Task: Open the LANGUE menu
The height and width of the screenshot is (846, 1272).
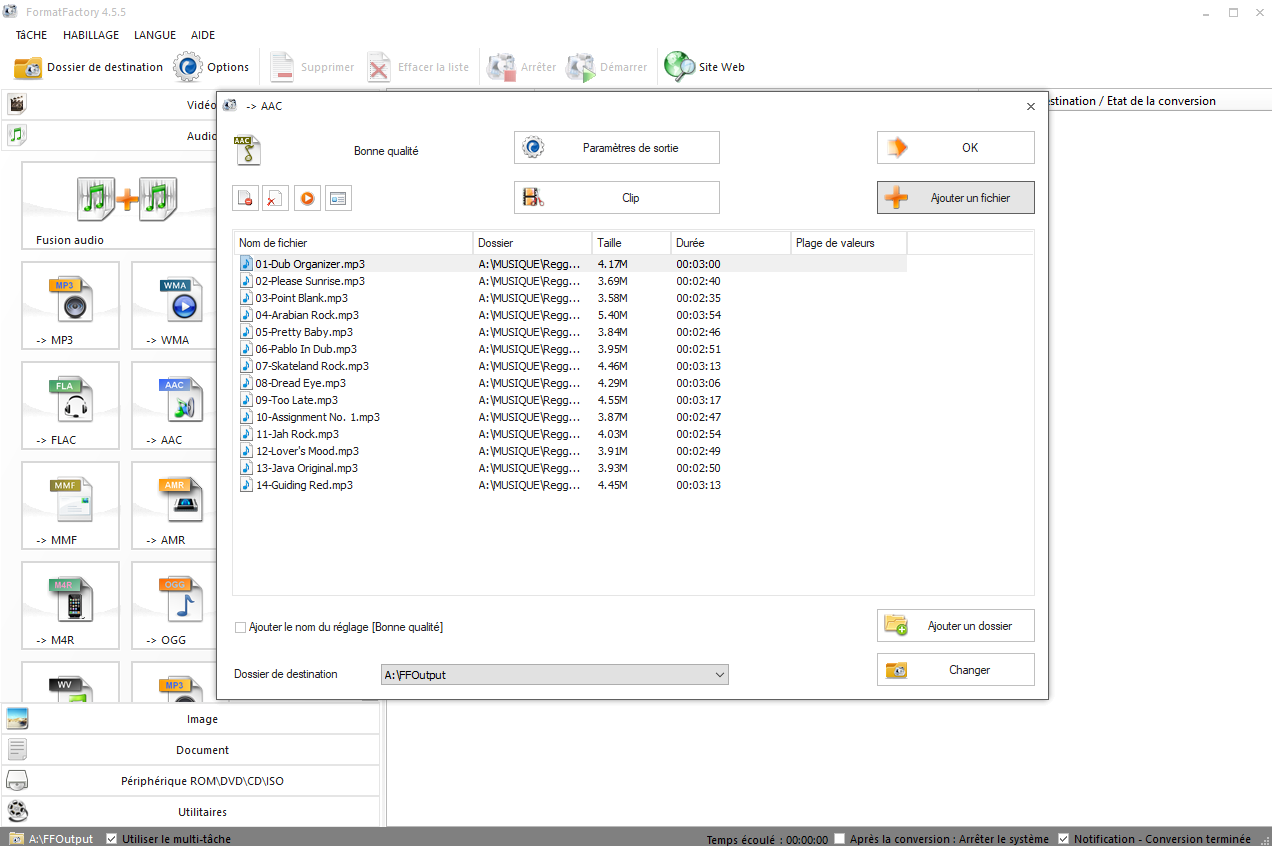Action: pos(155,35)
